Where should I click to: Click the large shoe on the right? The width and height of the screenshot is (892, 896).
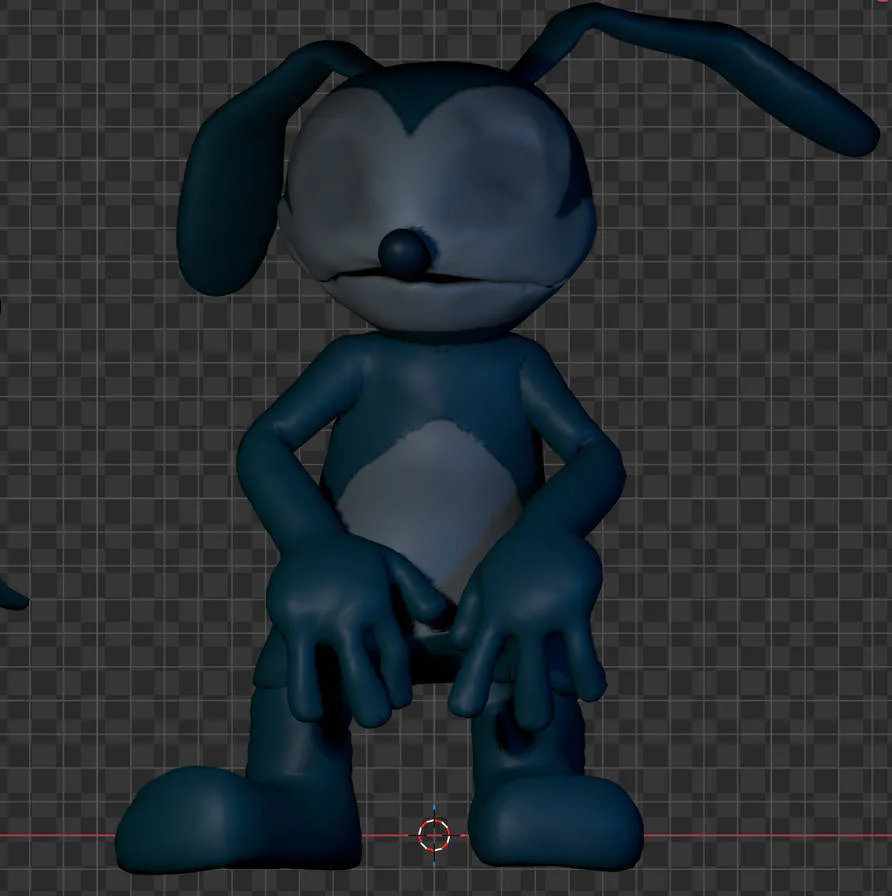click(555, 823)
